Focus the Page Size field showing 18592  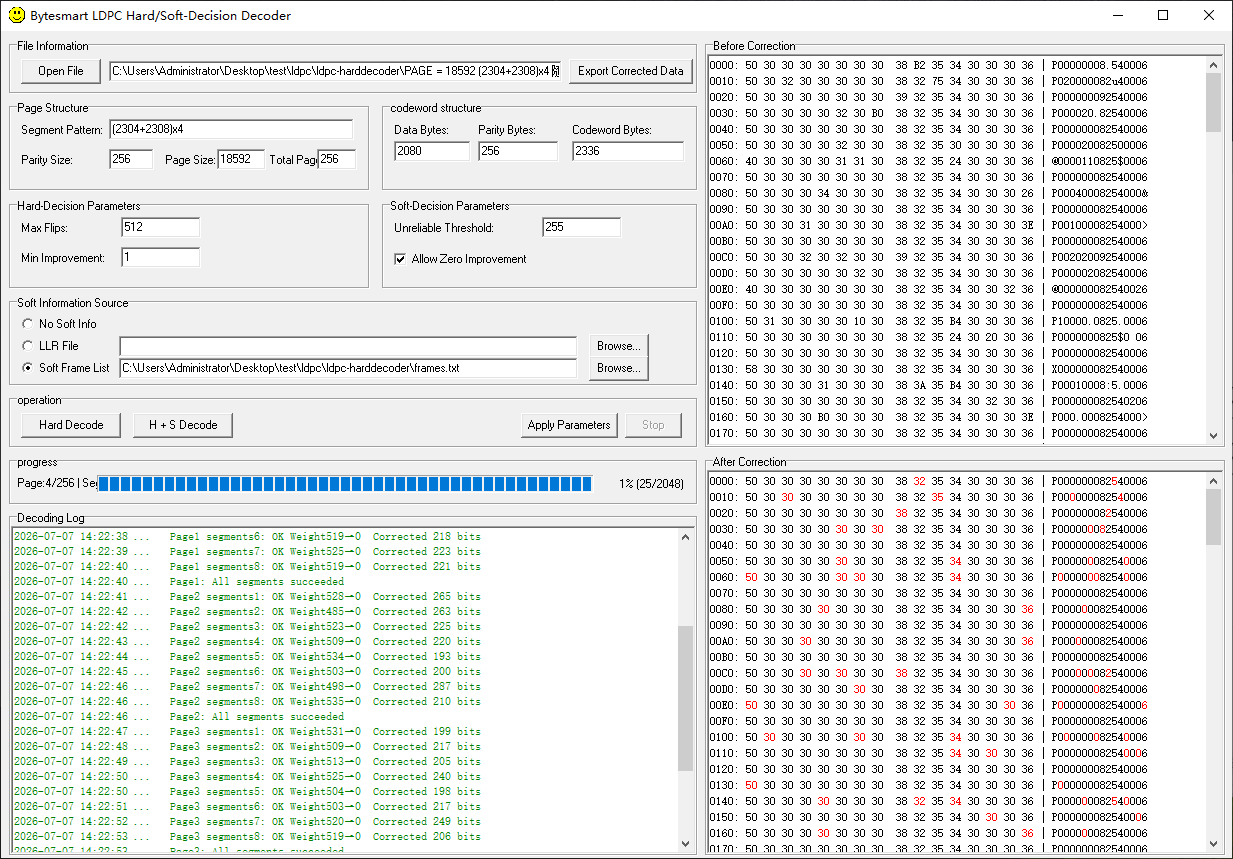point(241,160)
